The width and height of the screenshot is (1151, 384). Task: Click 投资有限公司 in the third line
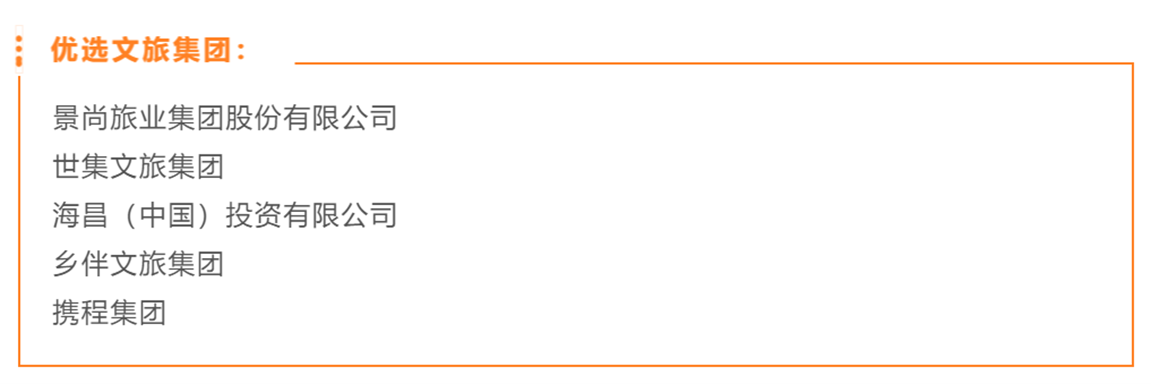click(311, 216)
